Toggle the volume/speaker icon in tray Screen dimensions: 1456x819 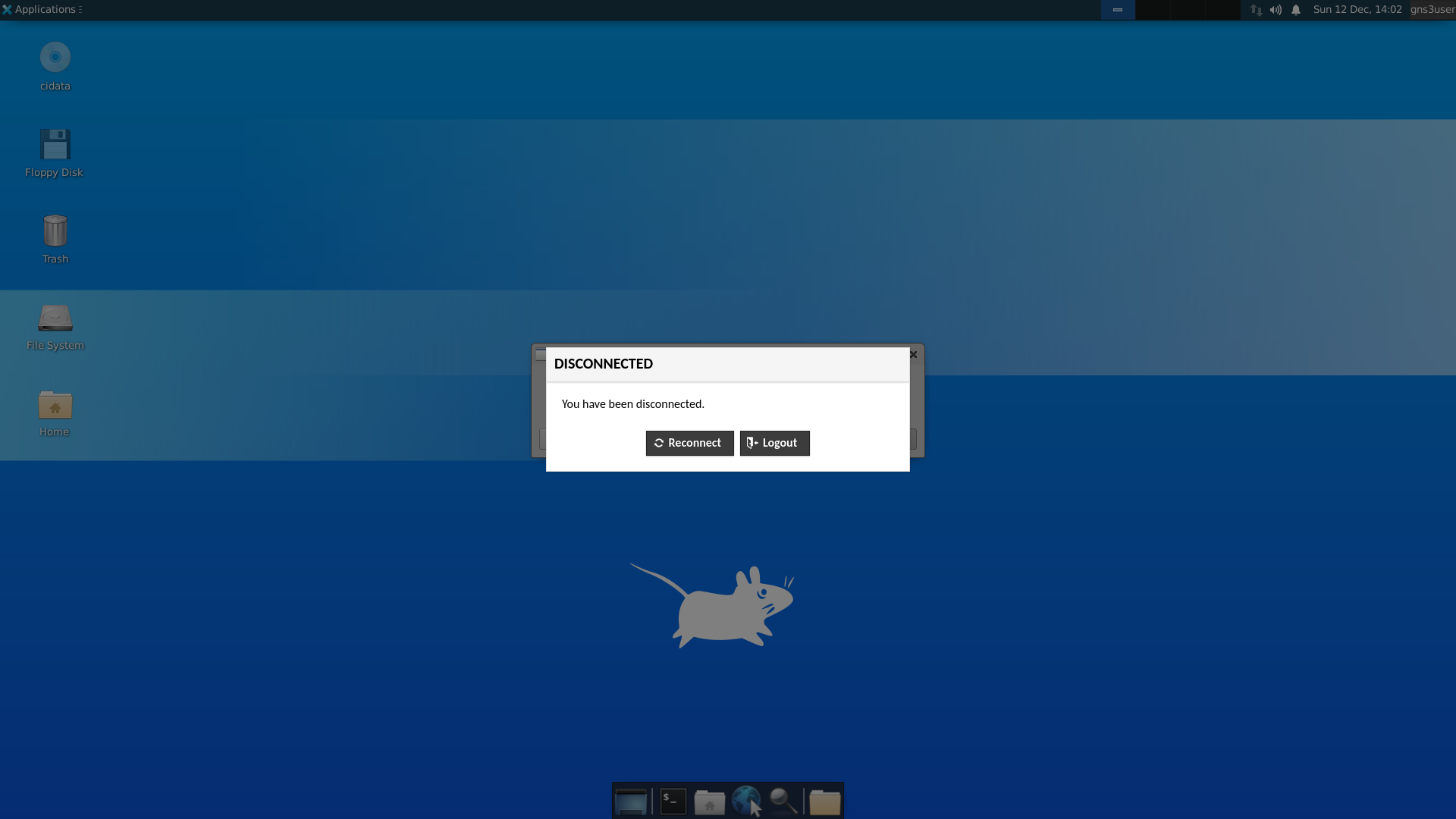point(1276,9)
